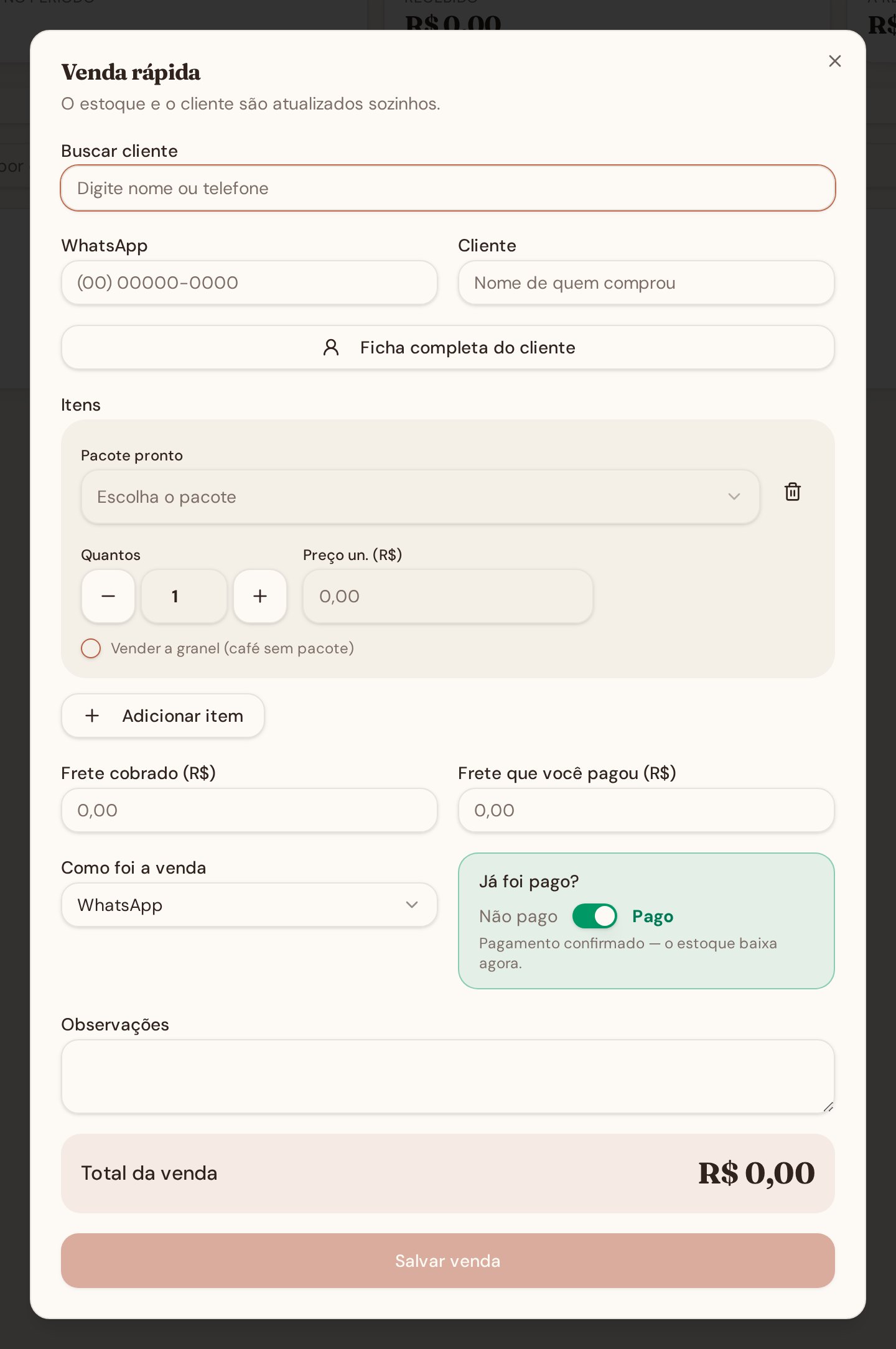Click the plus icon beside Adicionar item
This screenshot has height=1349, width=896.
pos(92,716)
